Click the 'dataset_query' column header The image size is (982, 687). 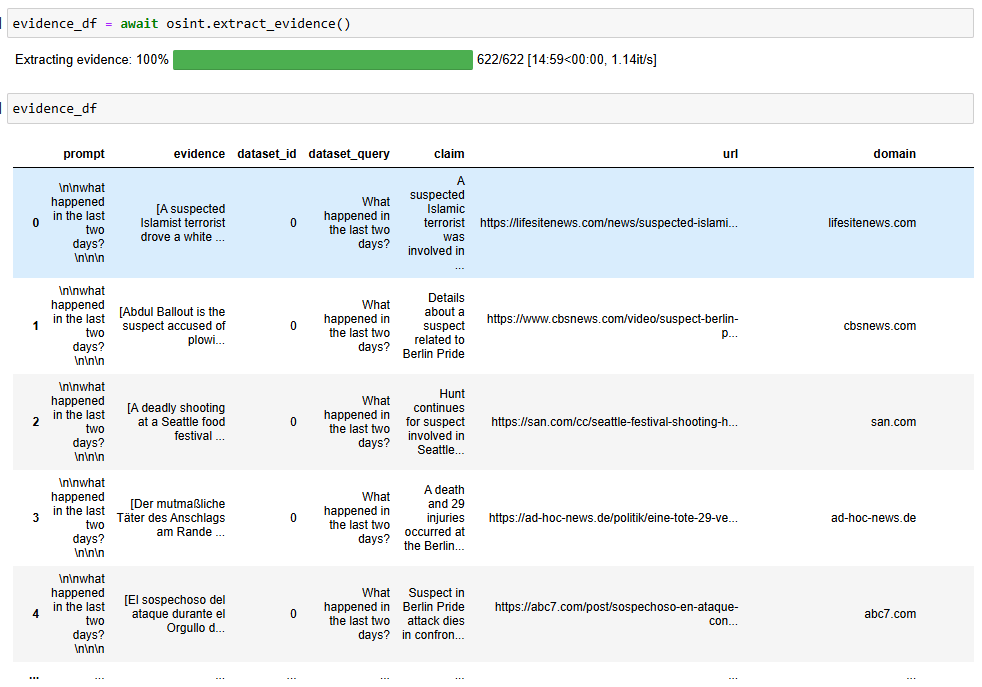tap(349, 154)
